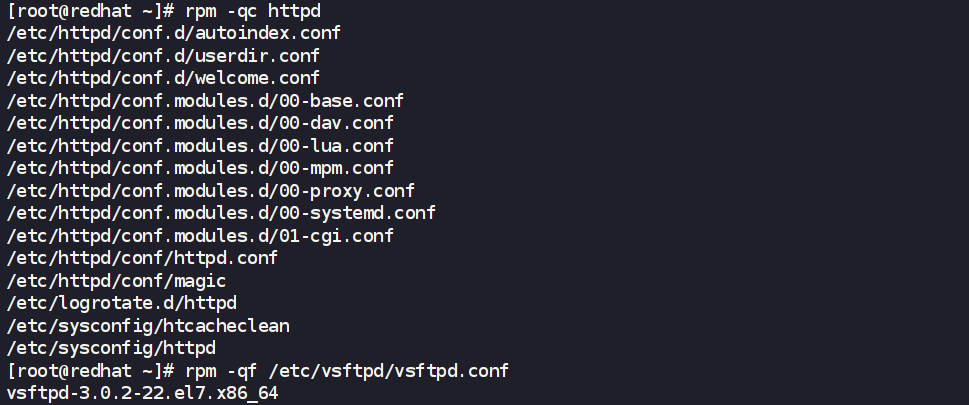The width and height of the screenshot is (969, 405).
Task: Select the /etc/sysconfig/httpd line
Action: (110, 348)
